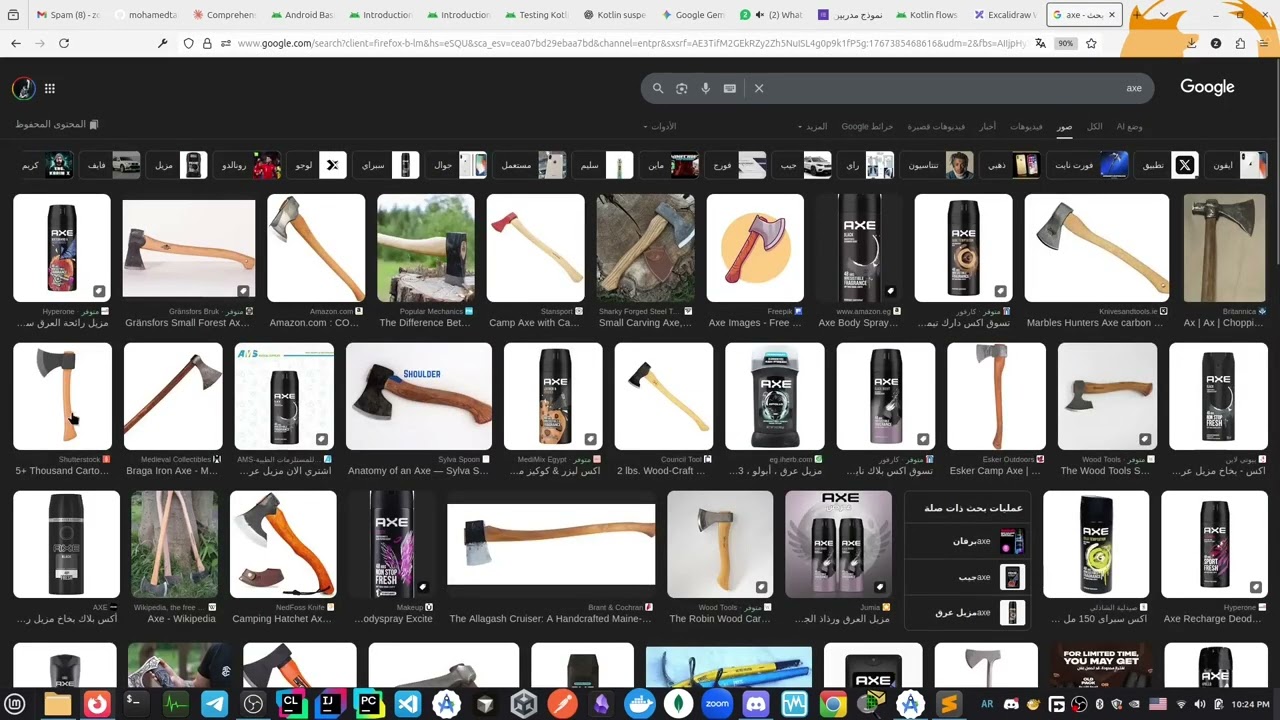Viewport: 1280px width, 720px height.
Task: Click the Google logo
Action: 1207,87
